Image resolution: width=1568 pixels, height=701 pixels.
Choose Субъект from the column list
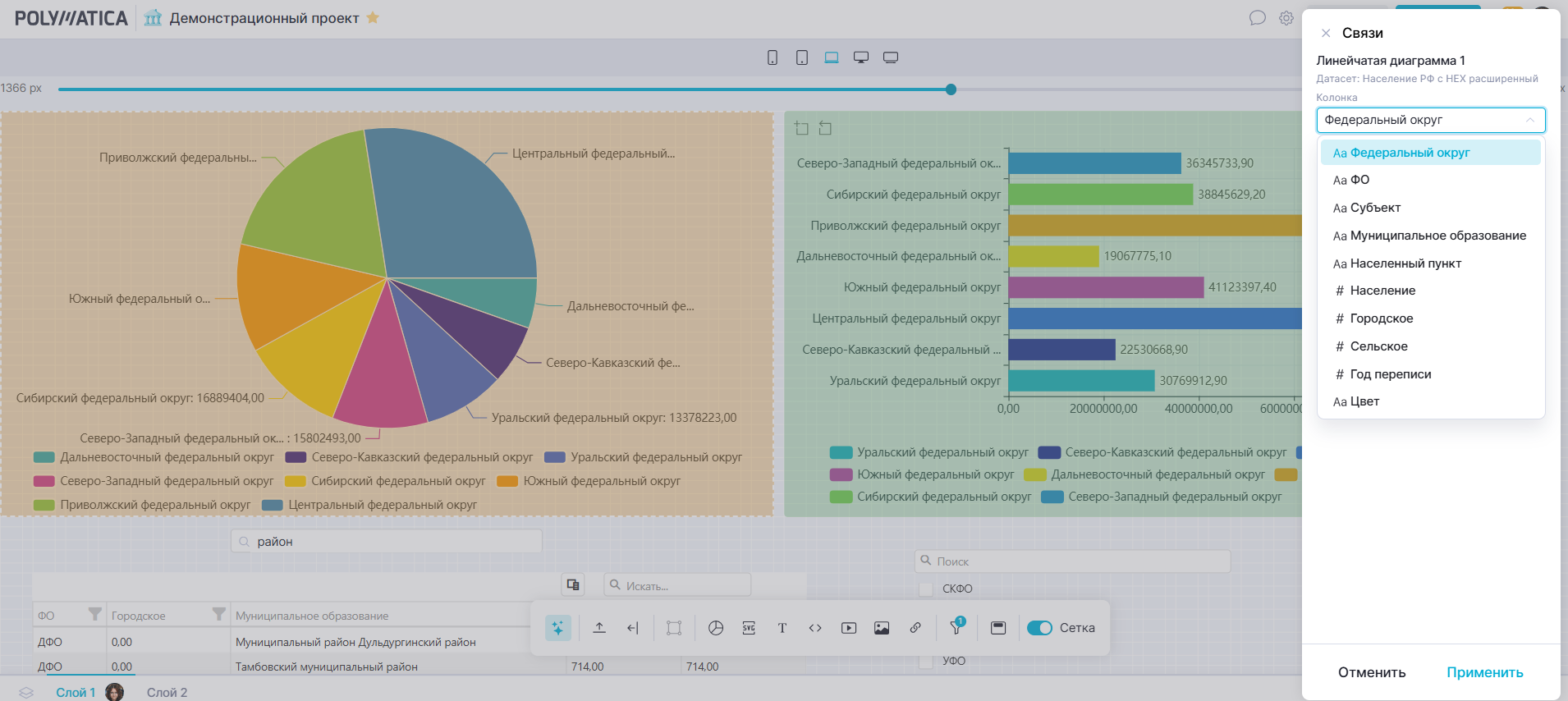tap(1375, 208)
